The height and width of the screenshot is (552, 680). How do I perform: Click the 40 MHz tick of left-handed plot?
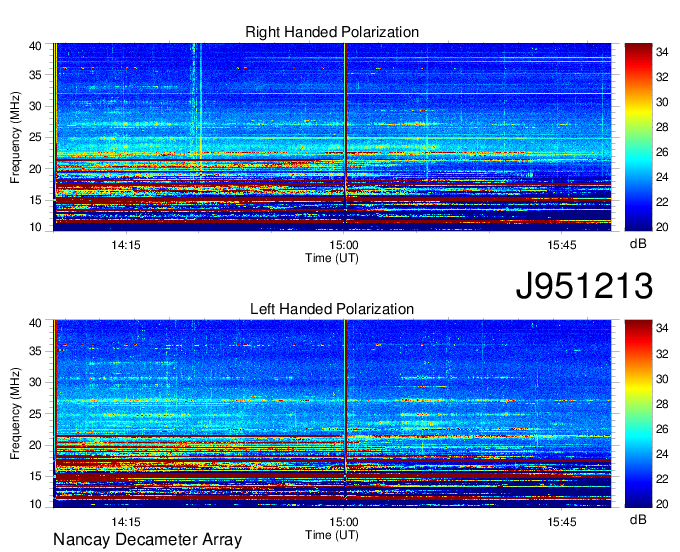pos(36,323)
